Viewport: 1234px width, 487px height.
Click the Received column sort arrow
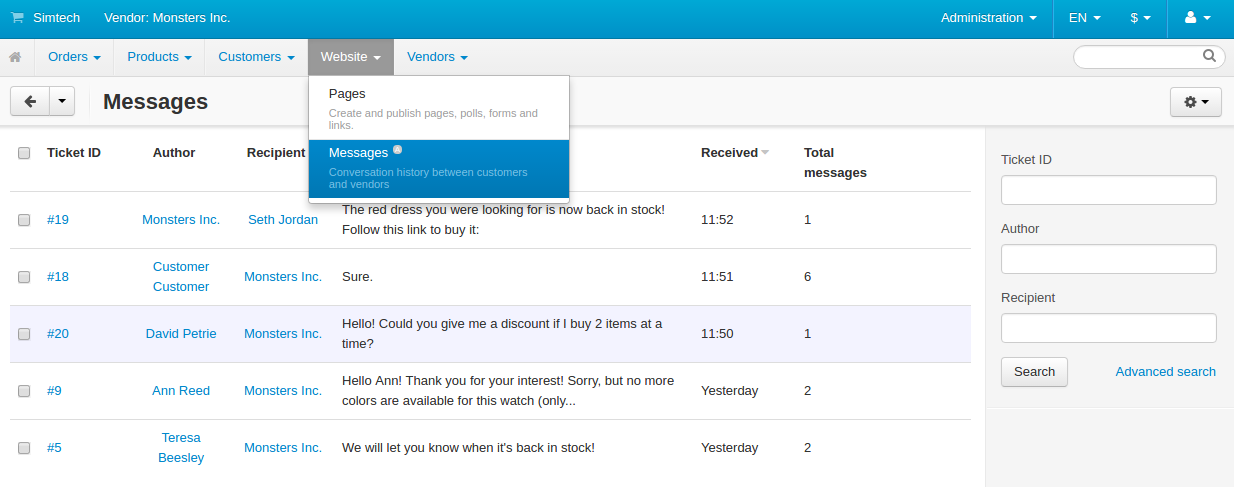pyautogui.click(x=765, y=153)
